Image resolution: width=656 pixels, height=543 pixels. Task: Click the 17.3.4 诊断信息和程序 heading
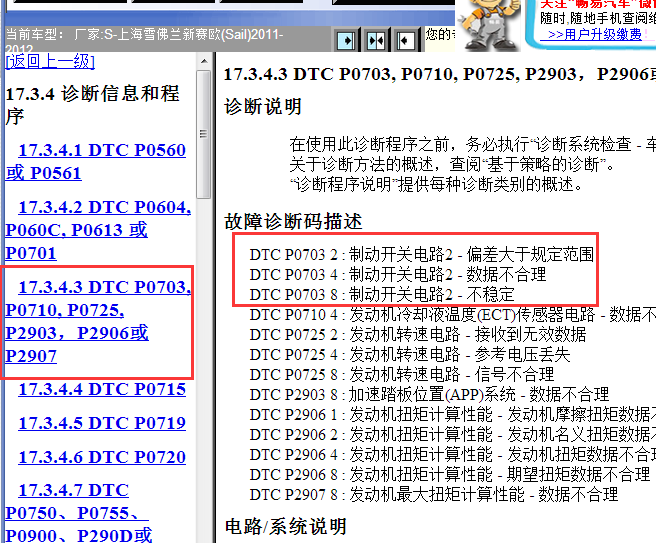tap(92, 105)
